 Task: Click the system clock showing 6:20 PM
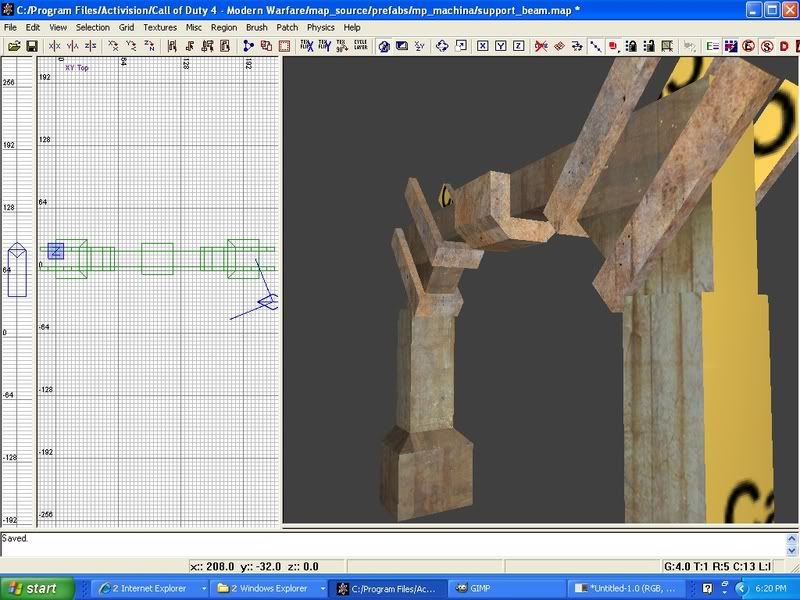click(x=771, y=589)
